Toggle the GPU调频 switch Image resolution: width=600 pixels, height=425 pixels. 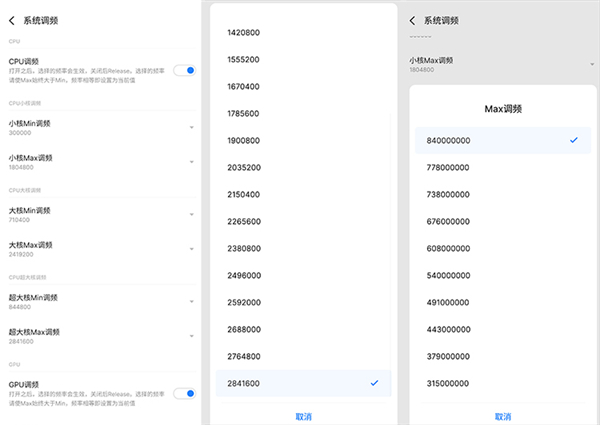(x=184, y=393)
